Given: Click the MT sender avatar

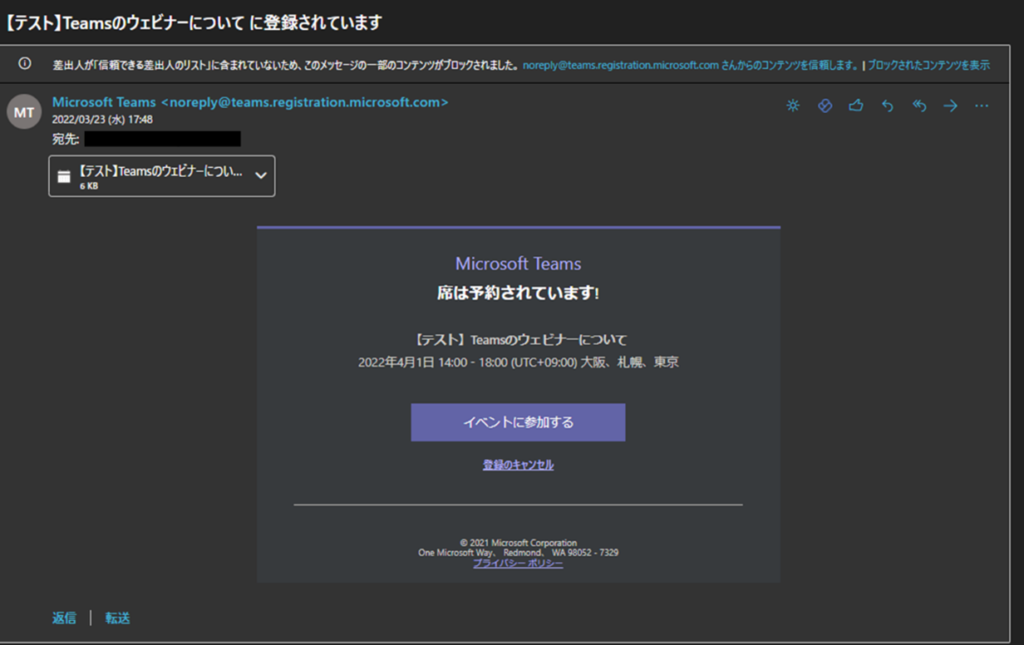Looking at the screenshot, I should point(24,111).
